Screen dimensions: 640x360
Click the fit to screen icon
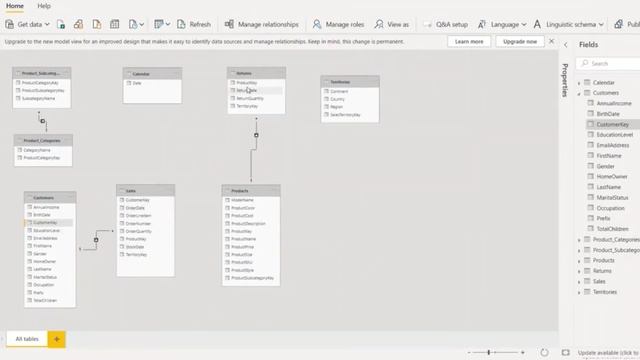click(x=565, y=352)
